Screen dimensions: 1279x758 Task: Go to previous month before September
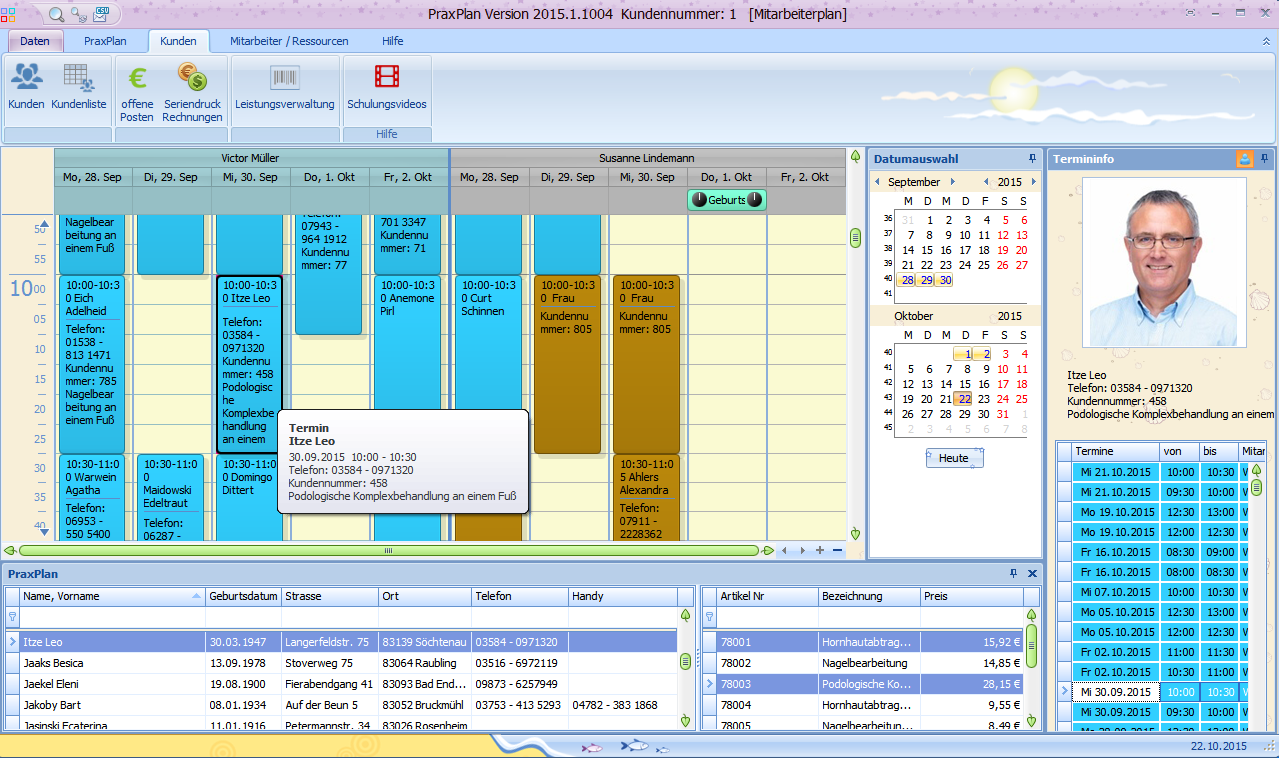click(x=878, y=182)
